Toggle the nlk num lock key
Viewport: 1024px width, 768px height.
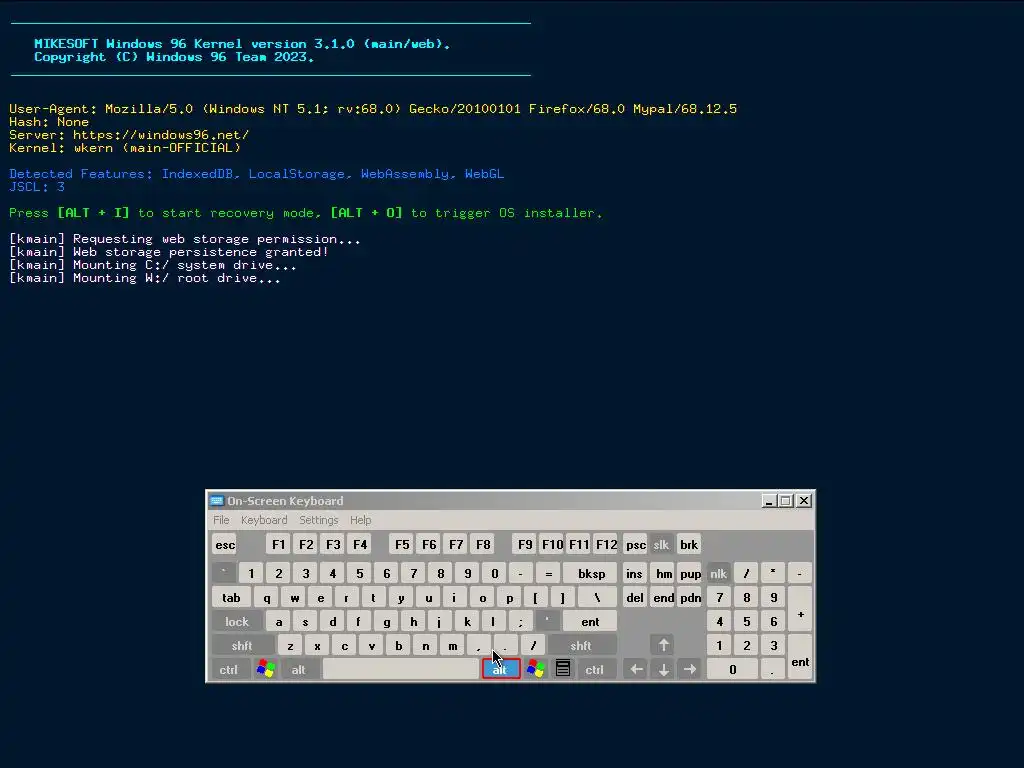pos(718,574)
